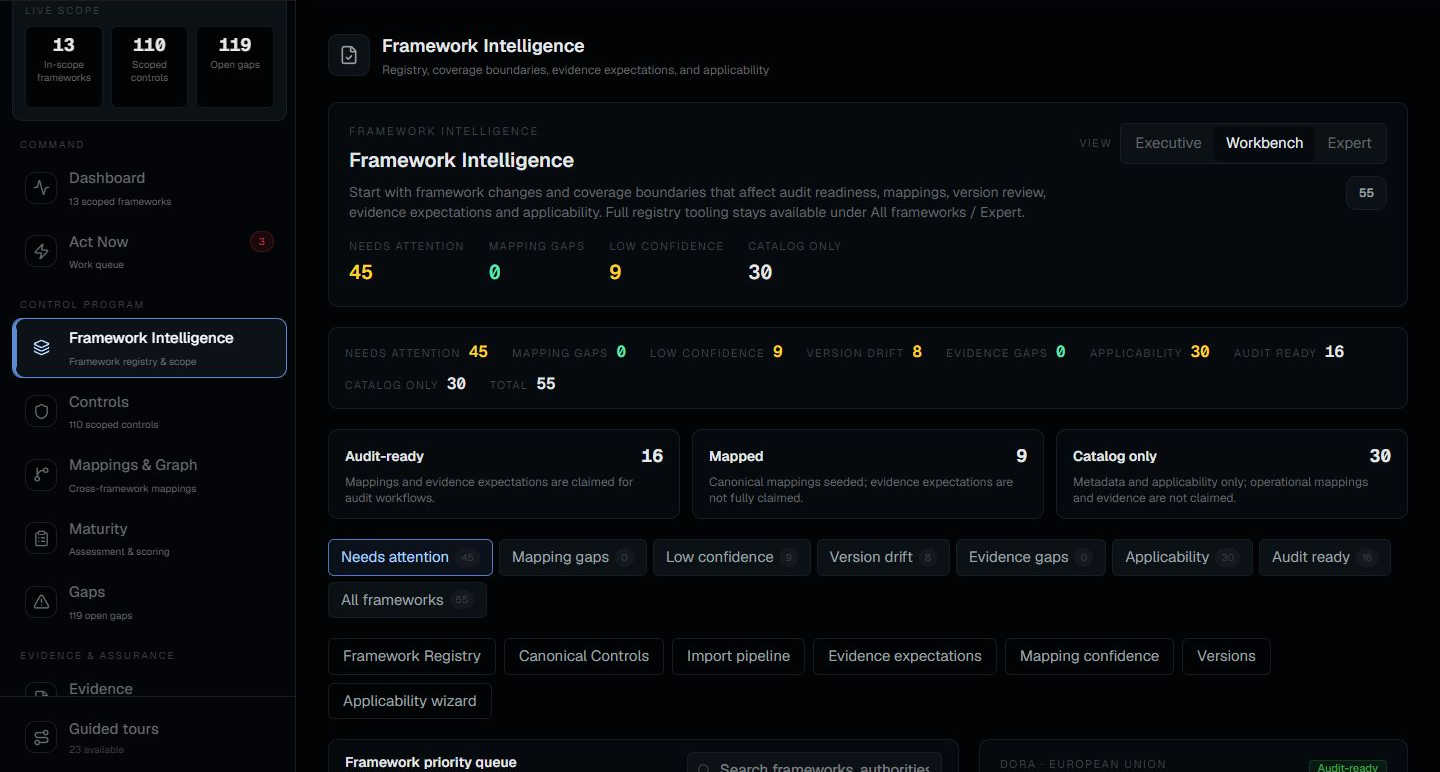The height and width of the screenshot is (772, 1440).
Task: Switch view to Executive
Action: (x=1168, y=143)
